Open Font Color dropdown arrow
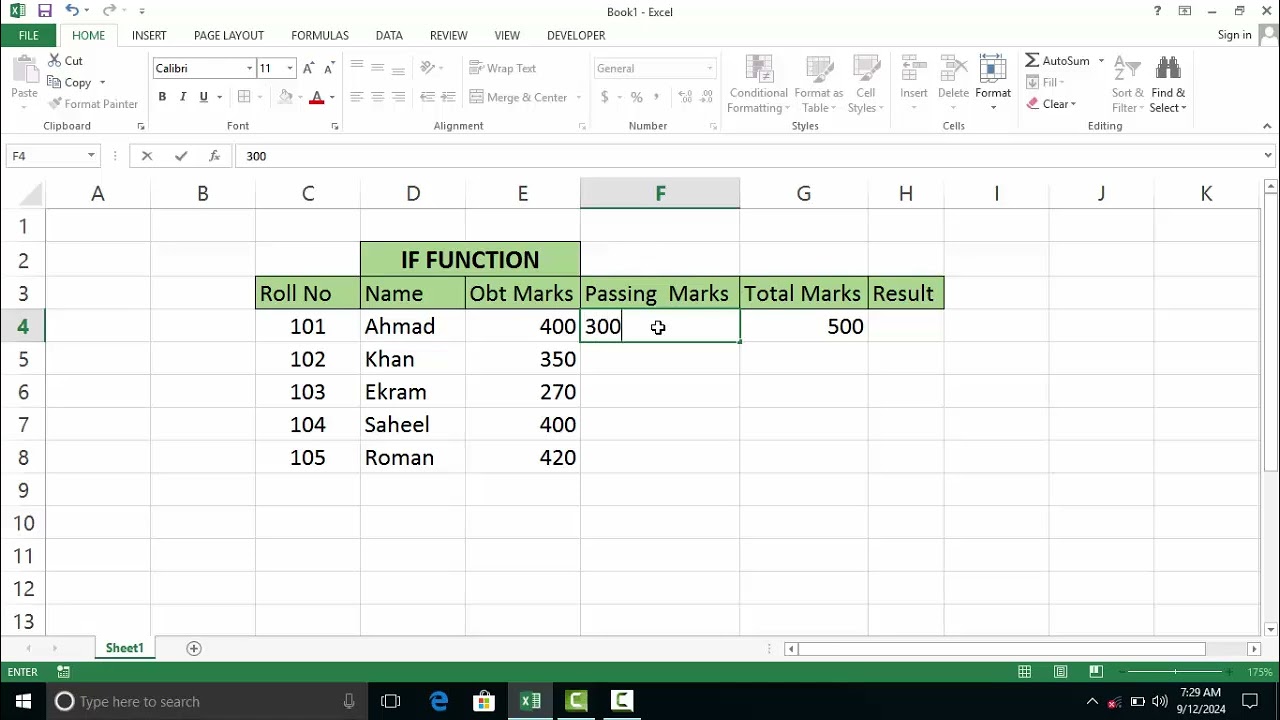Viewport: 1280px width, 720px height. tap(332, 97)
